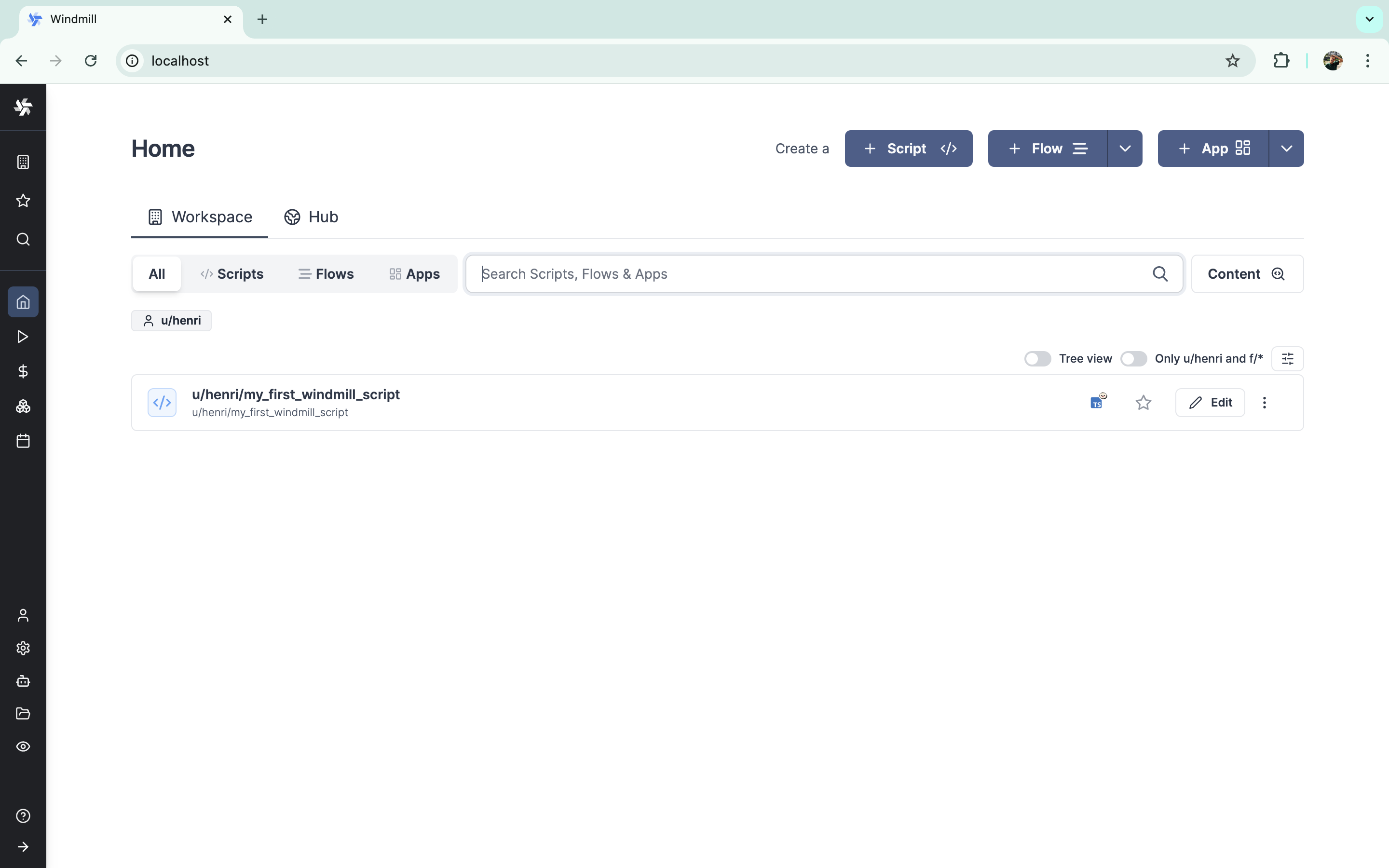Open three-dot menu for my_first_windmill_script
The height and width of the screenshot is (868, 1389).
point(1264,403)
